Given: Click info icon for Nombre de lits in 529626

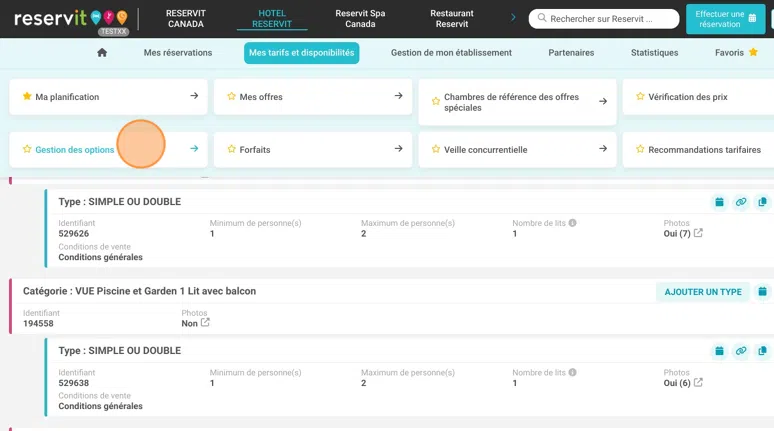Looking at the screenshot, I should coord(573,223).
